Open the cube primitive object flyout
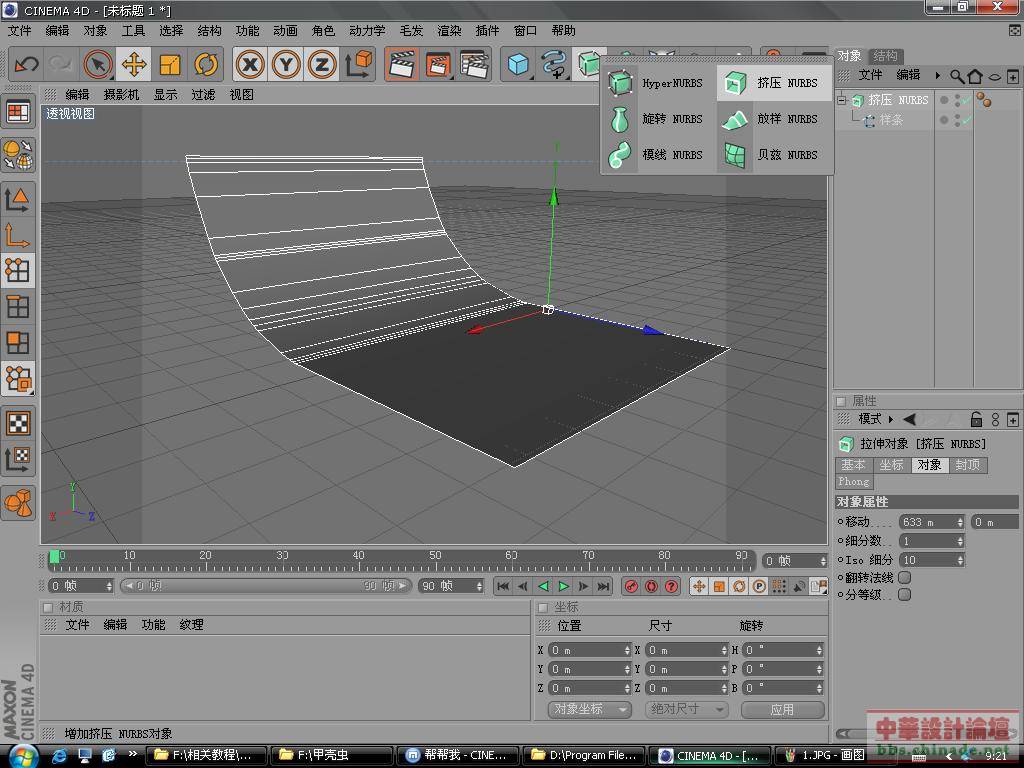1024x768 pixels. (x=519, y=65)
